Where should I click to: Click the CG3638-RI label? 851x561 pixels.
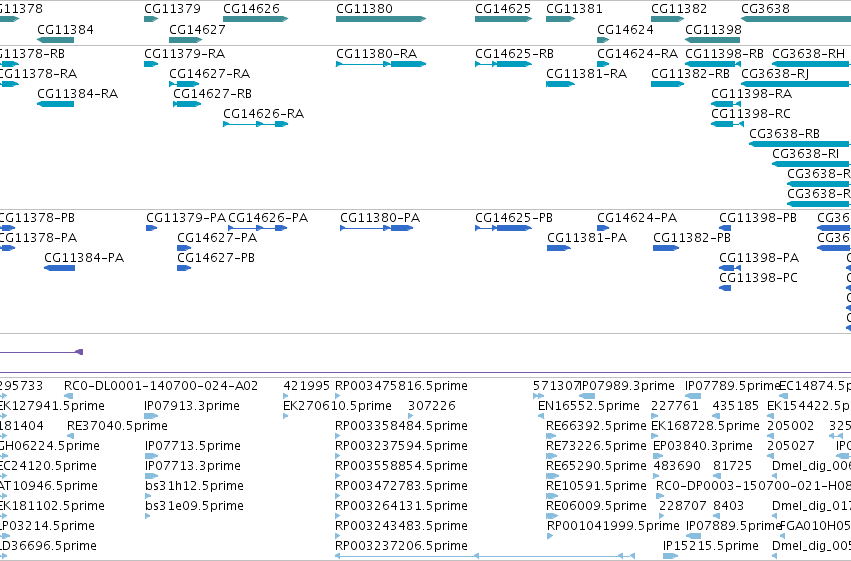click(805, 154)
